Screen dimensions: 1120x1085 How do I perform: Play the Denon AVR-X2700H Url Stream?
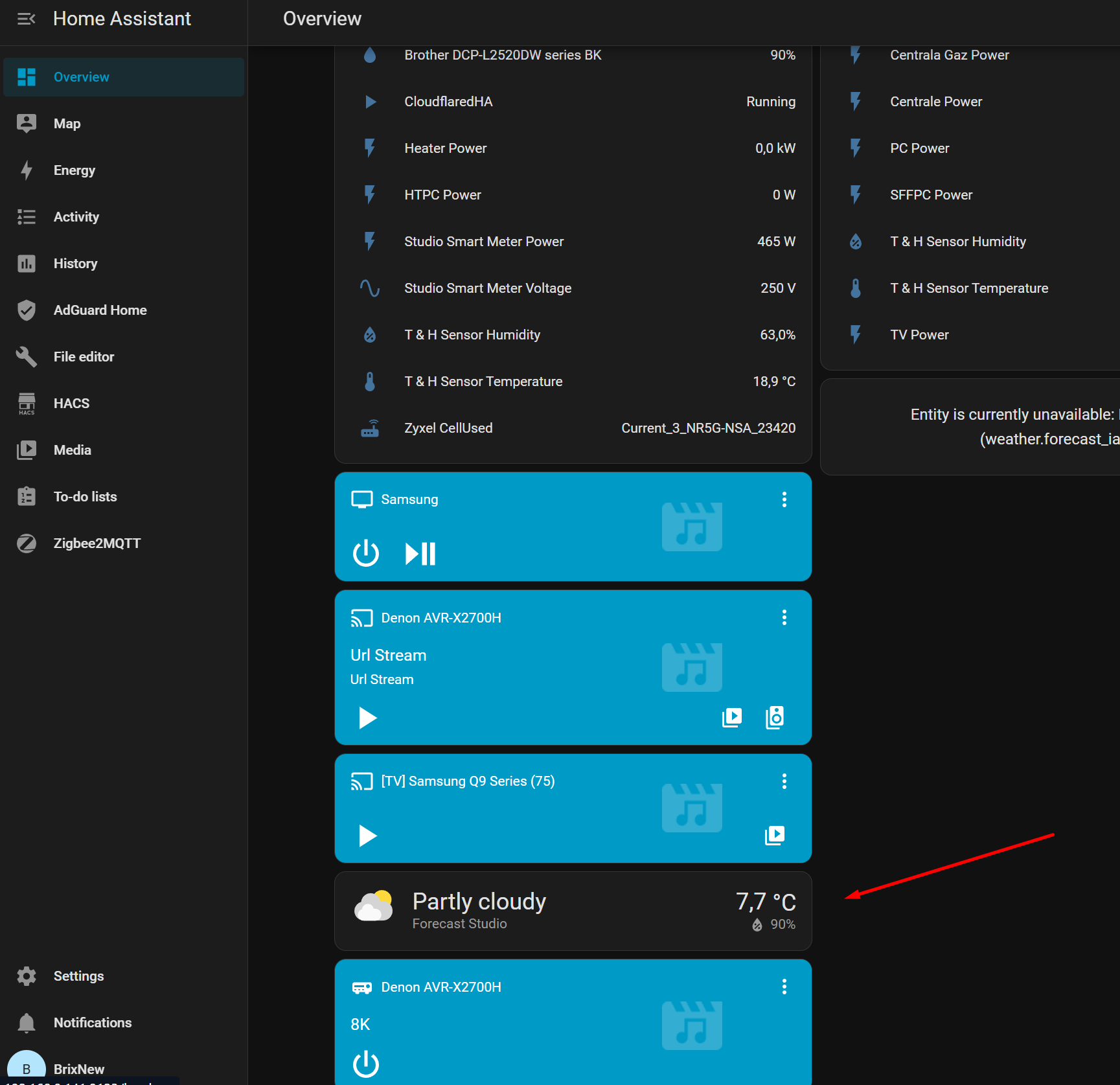click(367, 718)
